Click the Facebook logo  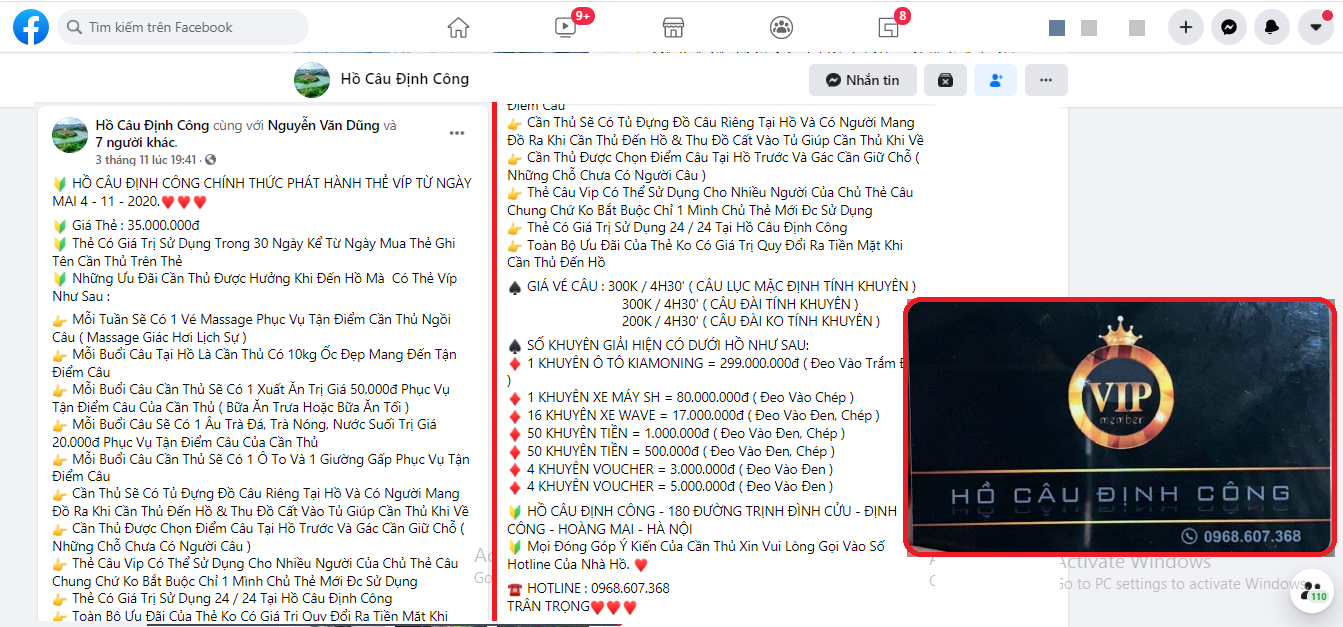(x=31, y=27)
